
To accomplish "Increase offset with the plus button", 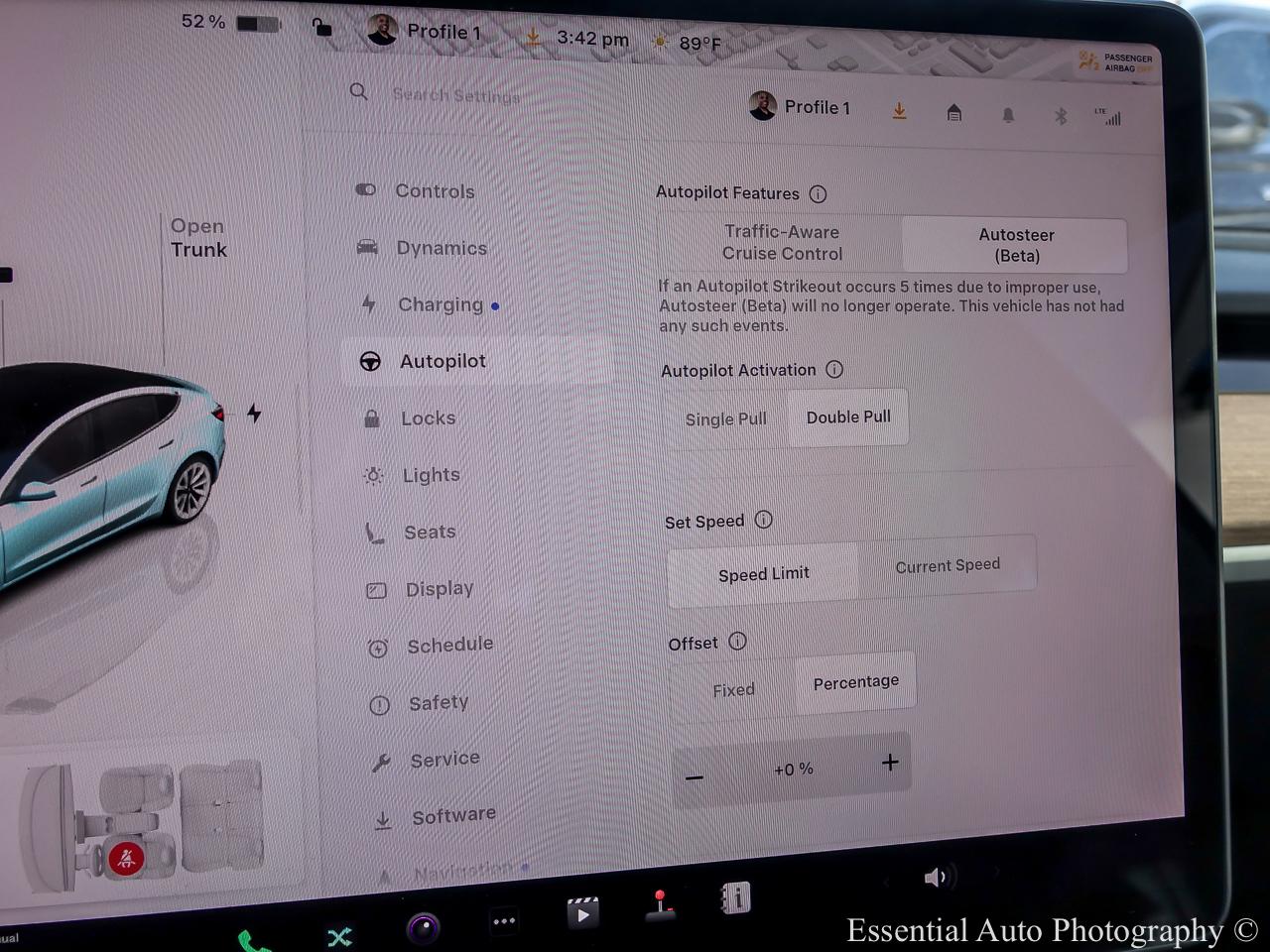I will (x=890, y=764).
